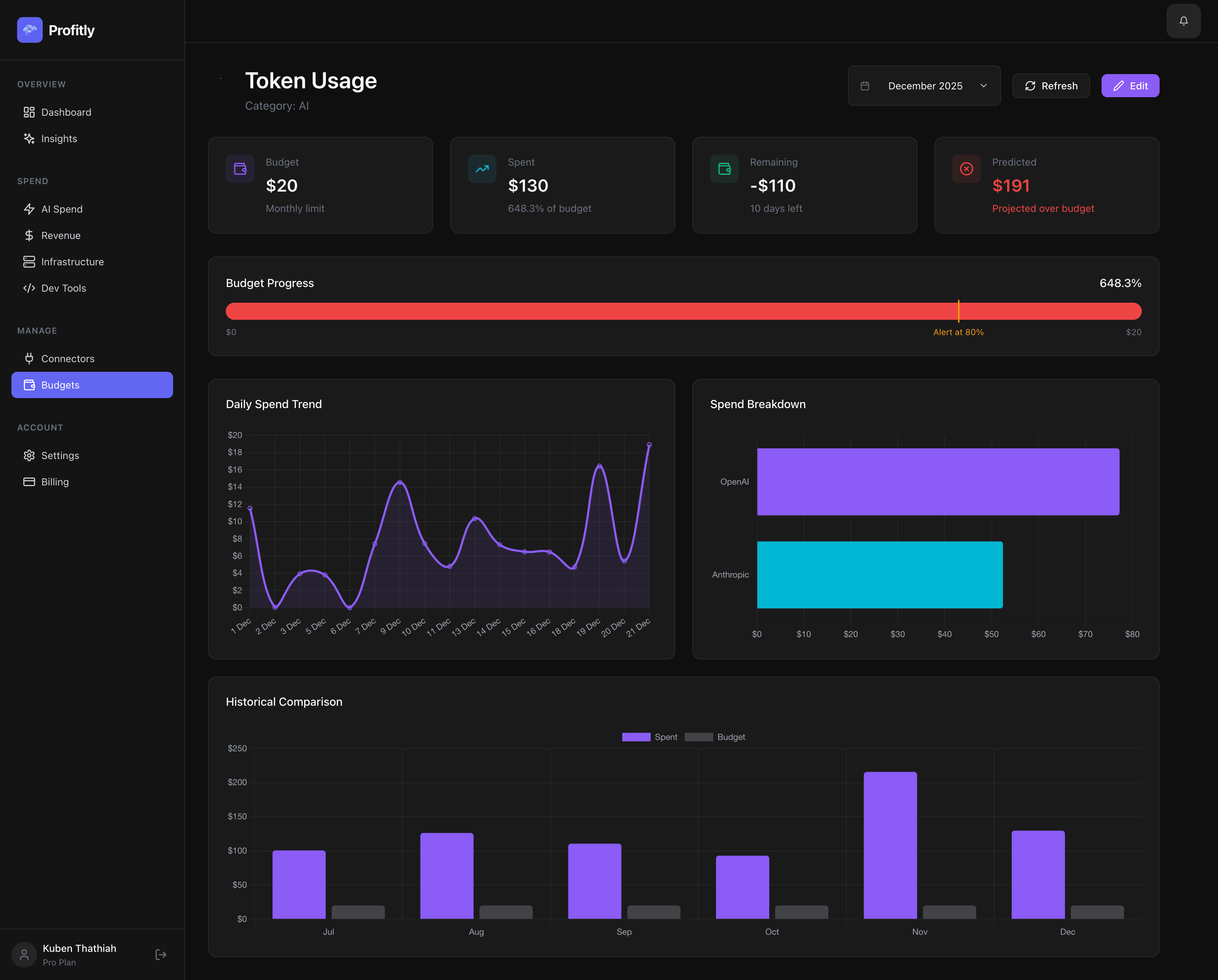
Task: Click the notification bell icon
Action: coord(1183,21)
